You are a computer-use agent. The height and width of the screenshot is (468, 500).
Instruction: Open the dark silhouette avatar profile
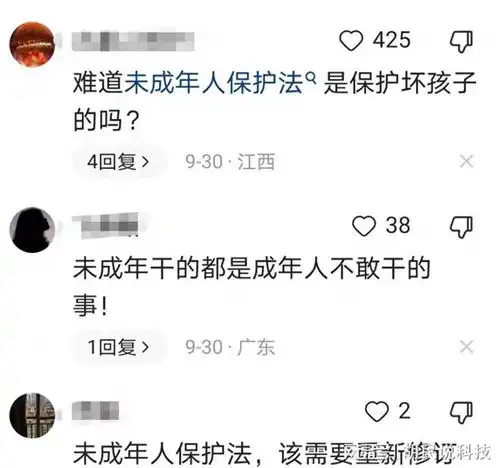pos(32,230)
